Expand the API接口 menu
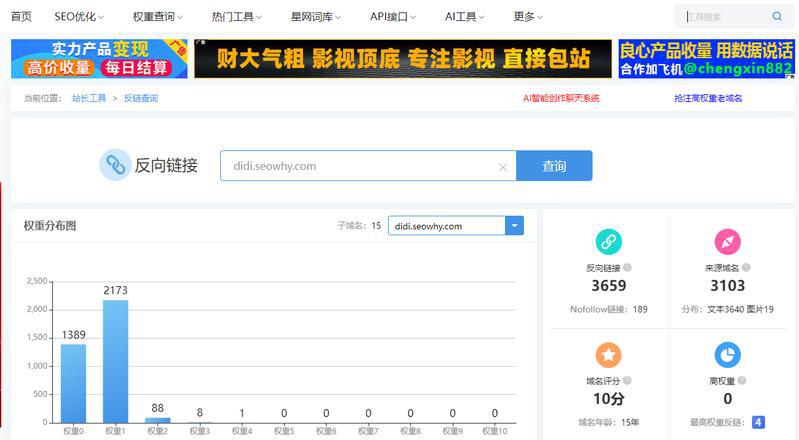The width and height of the screenshot is (799, 440). pyautogui.click(x=393, y=17)
